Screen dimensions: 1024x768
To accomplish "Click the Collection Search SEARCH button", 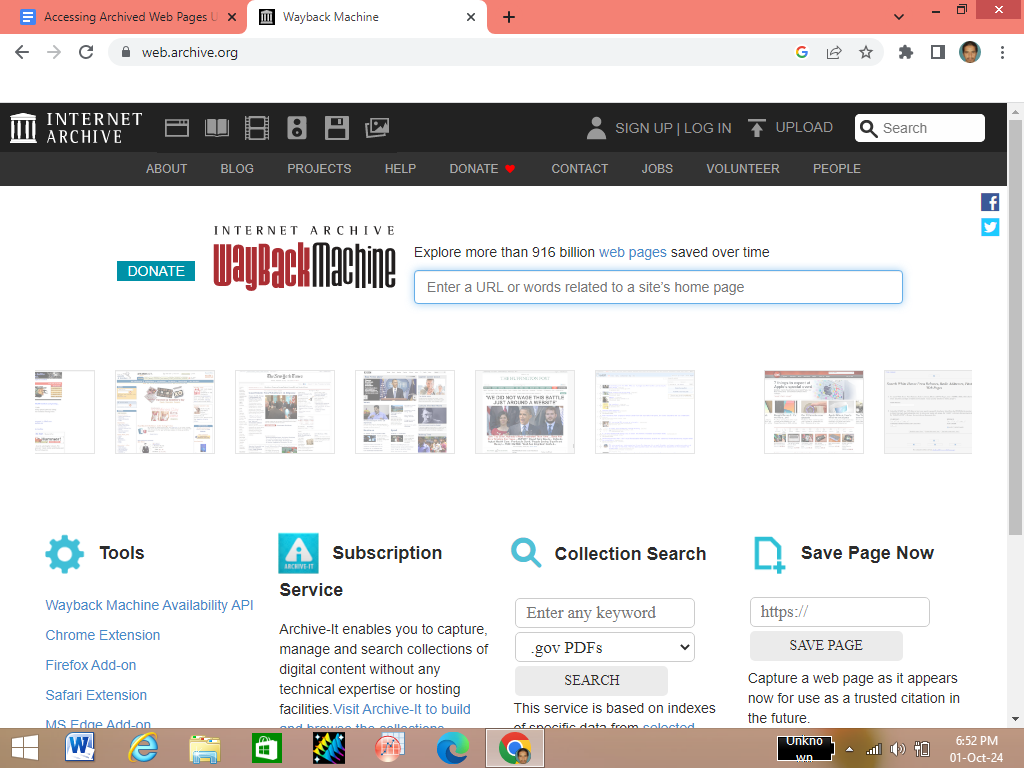I will coord(592,680).
